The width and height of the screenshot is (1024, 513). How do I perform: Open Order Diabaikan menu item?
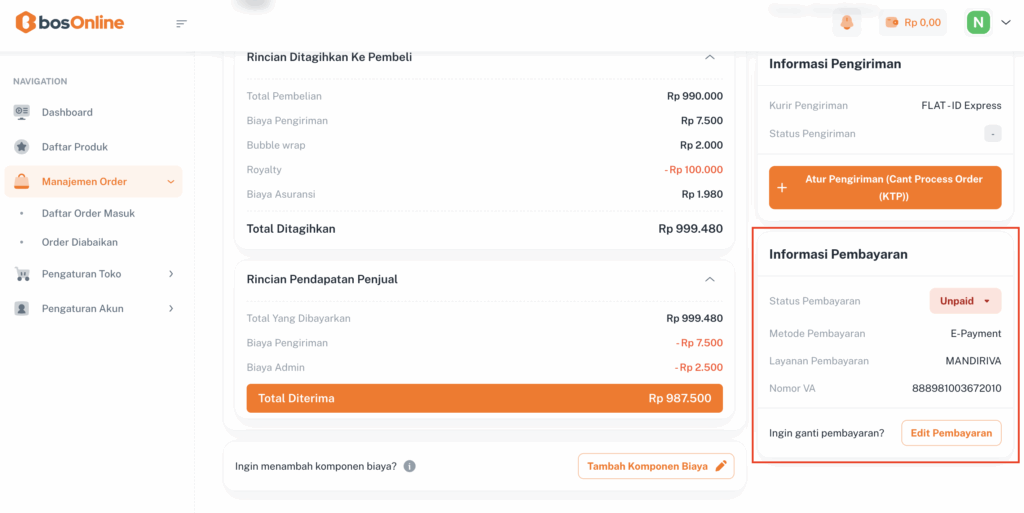pyautogui.click(x=80, y=242)
